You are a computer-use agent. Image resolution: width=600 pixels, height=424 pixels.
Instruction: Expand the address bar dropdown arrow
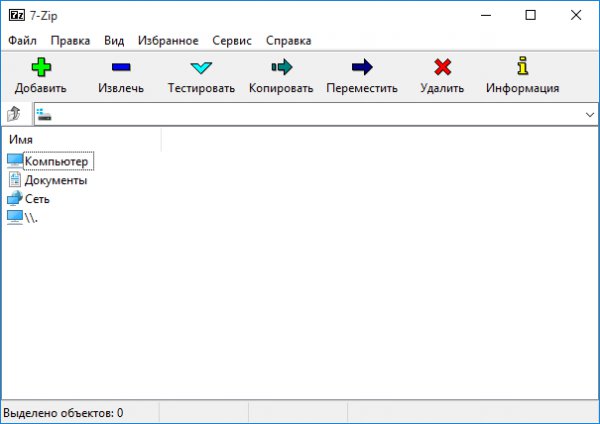point(590,114)
